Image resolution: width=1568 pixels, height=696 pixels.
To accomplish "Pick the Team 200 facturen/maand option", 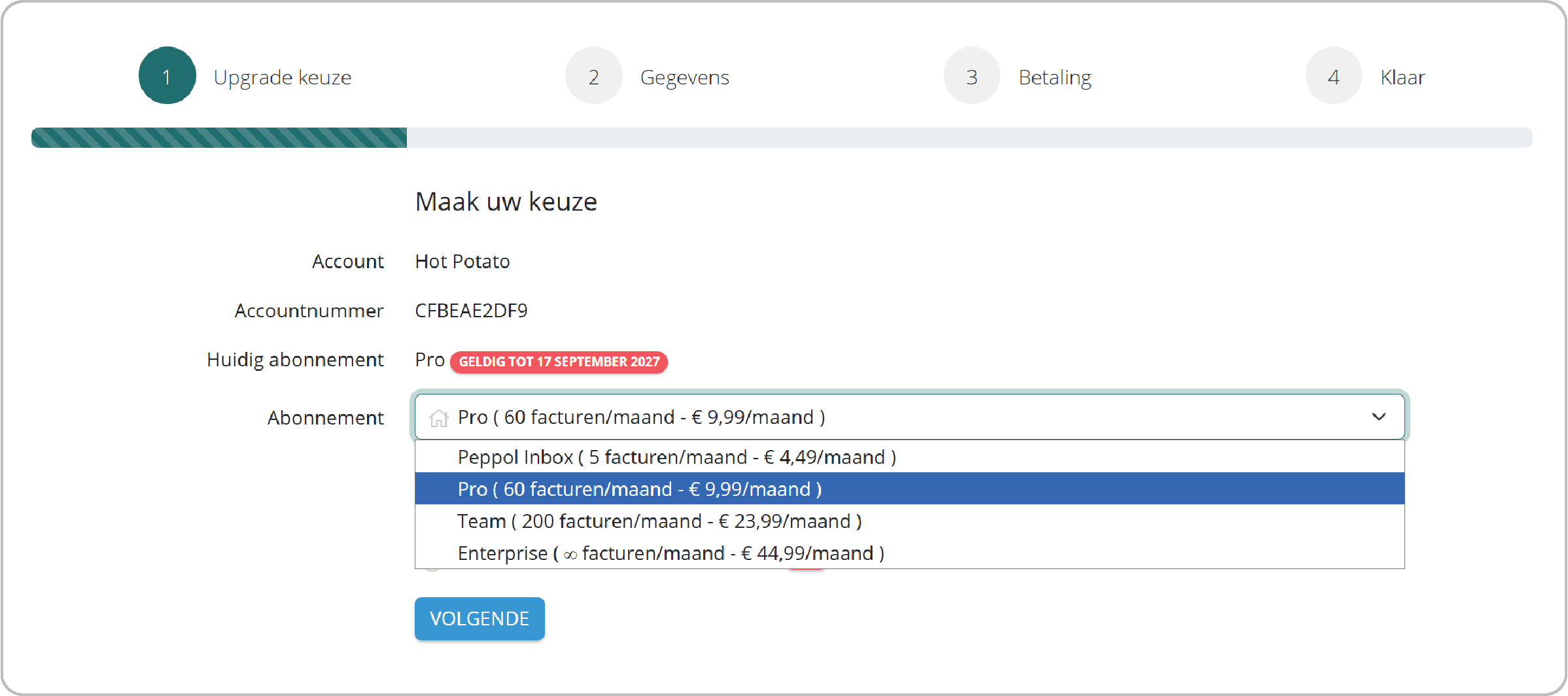I will coord(659,521).
